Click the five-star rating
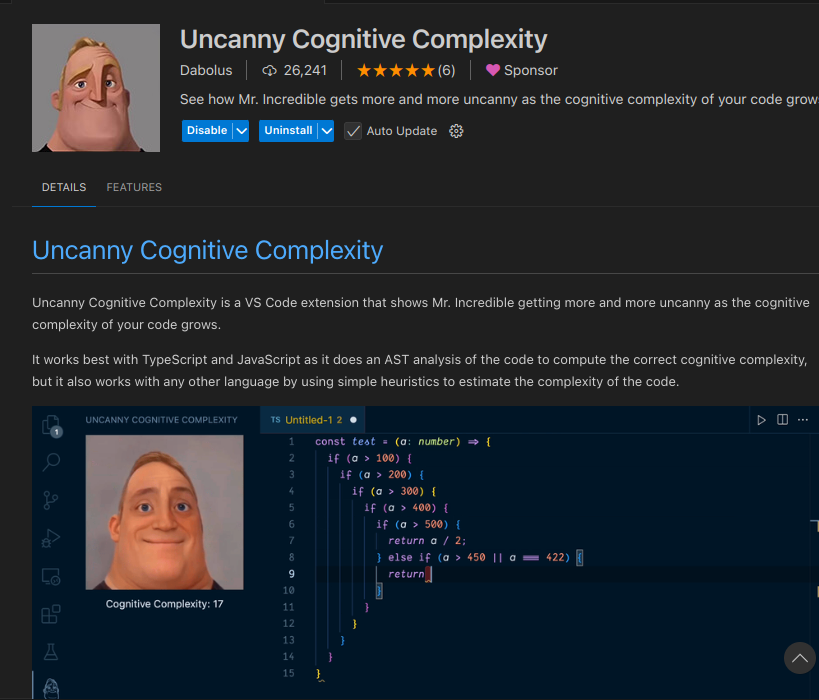The height and width of the screenshot is (700, 819). click(395, 71)
